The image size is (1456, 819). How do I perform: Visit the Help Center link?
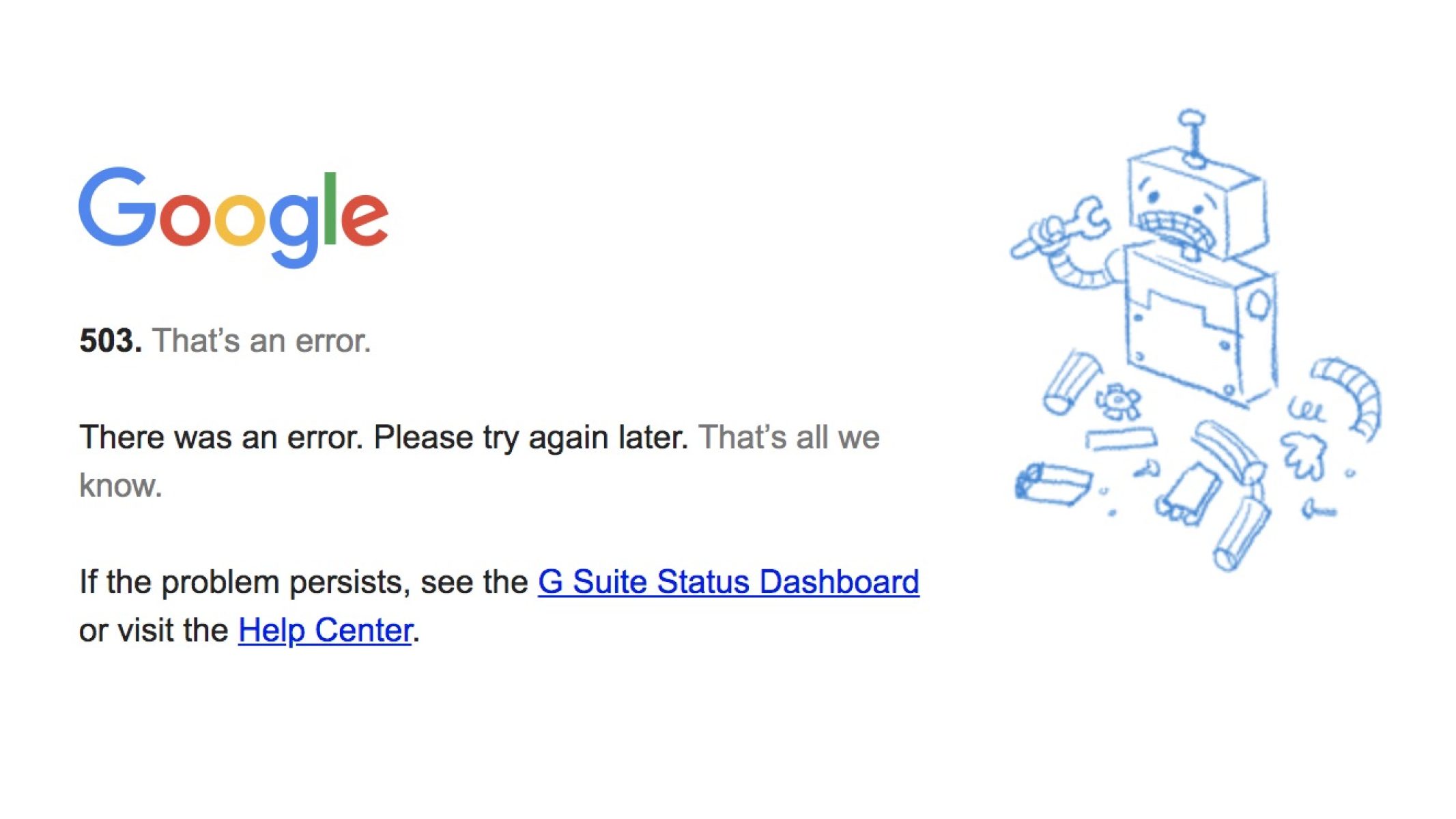(x=325, y=630)
